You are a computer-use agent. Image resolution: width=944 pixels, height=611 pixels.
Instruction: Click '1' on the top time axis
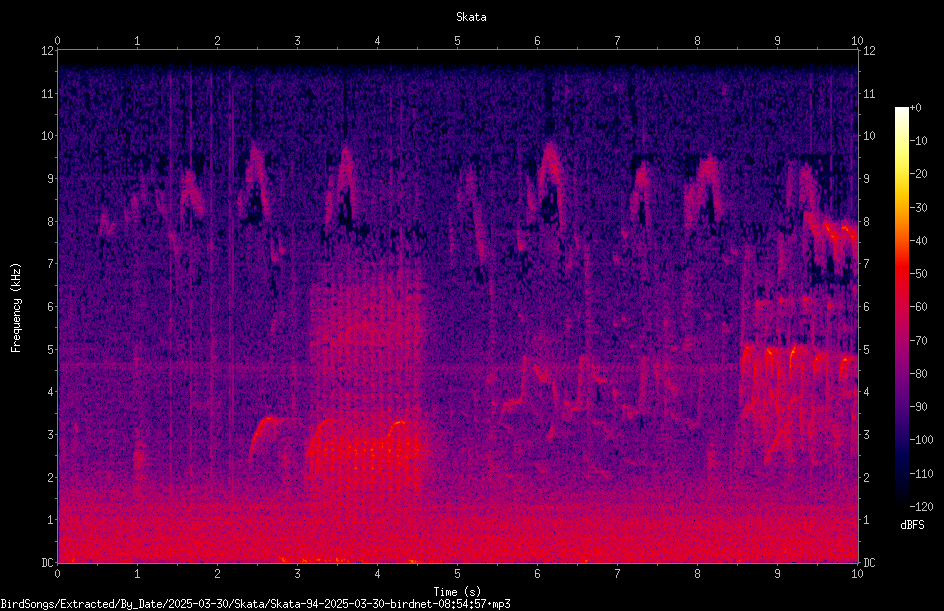coord(138,40)
